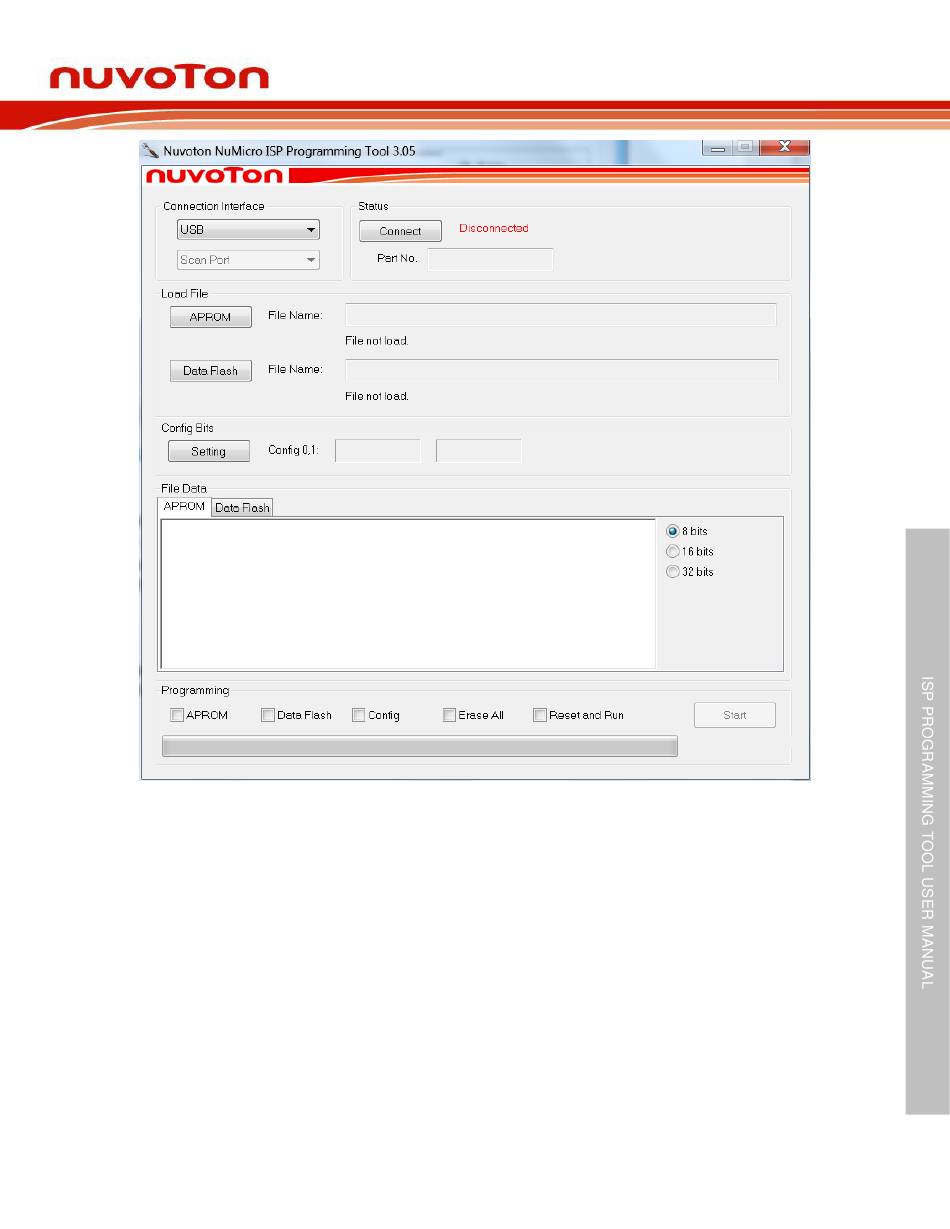Click the Start programming button

(735, 715)
